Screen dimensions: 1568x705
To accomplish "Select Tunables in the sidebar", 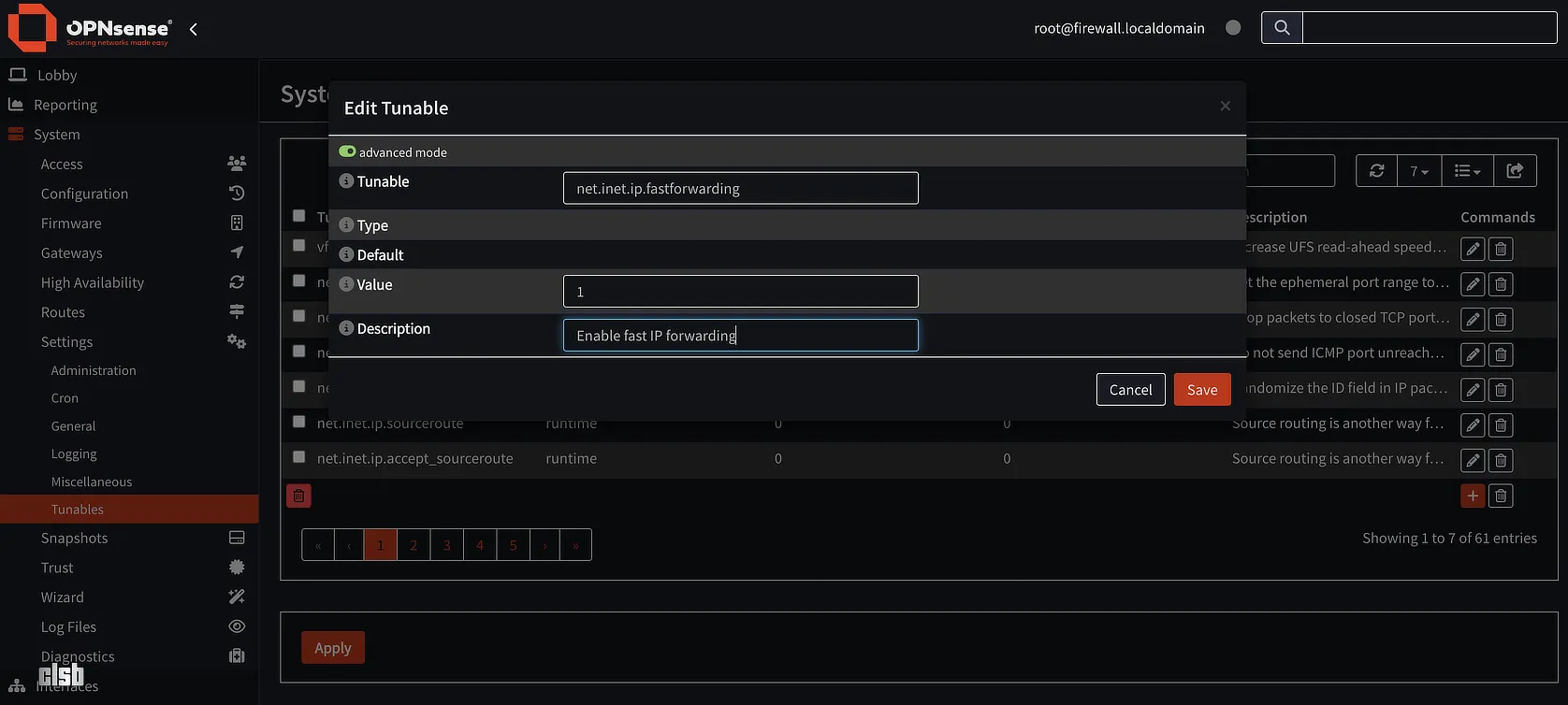I will tap(129, 509).
